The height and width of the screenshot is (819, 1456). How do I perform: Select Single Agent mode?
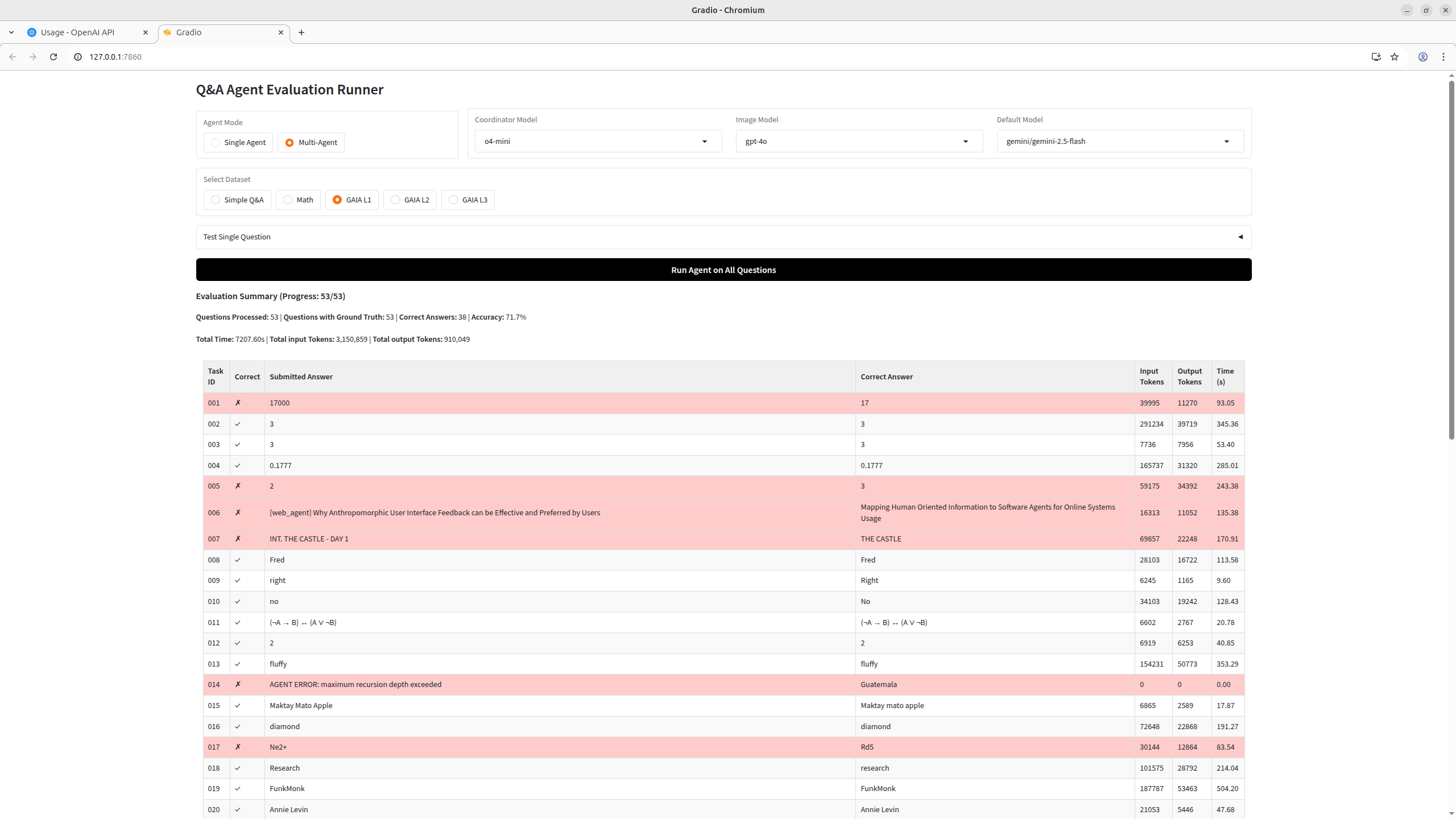[238, 143]
